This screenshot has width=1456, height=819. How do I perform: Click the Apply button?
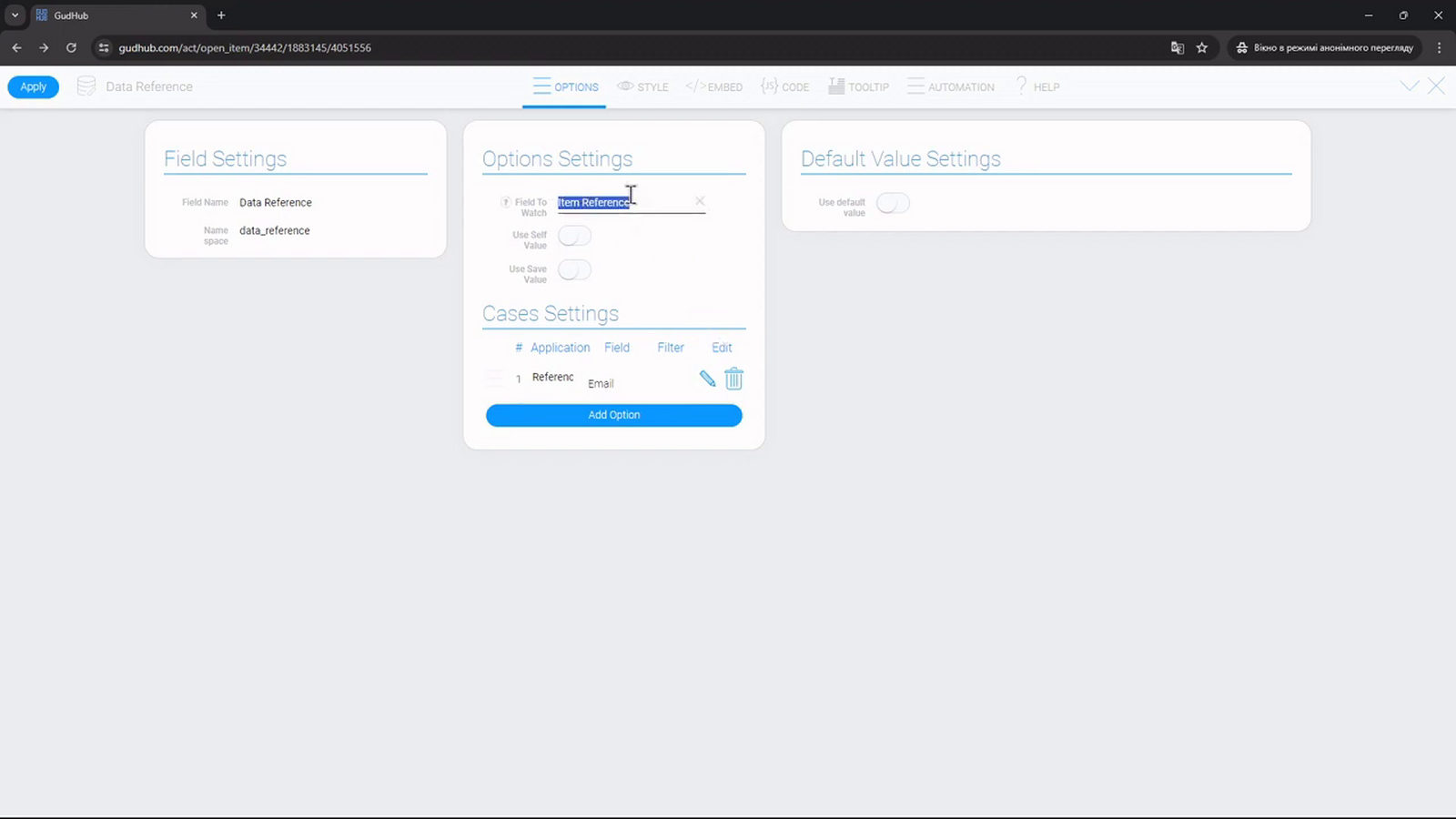34,86
